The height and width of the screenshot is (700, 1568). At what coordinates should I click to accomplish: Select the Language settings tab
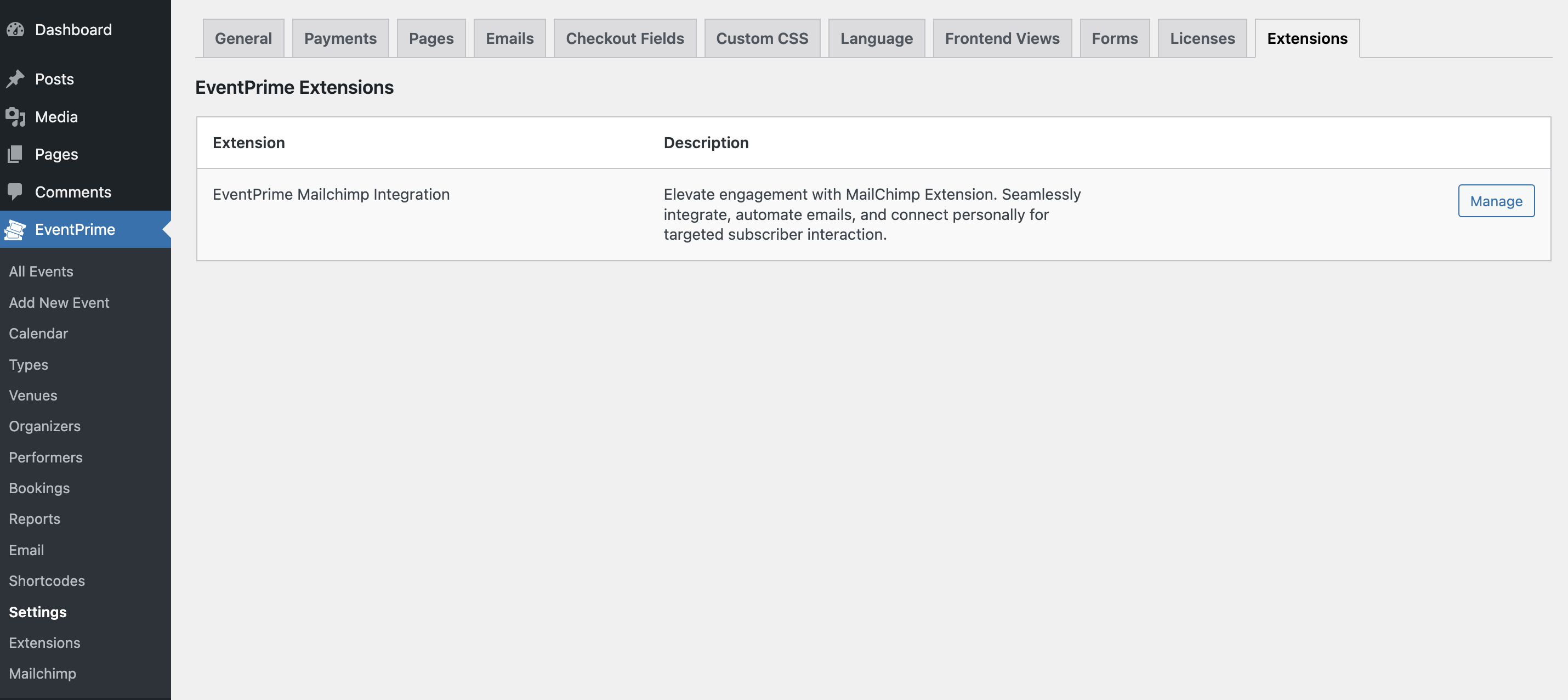pos(876,38)
